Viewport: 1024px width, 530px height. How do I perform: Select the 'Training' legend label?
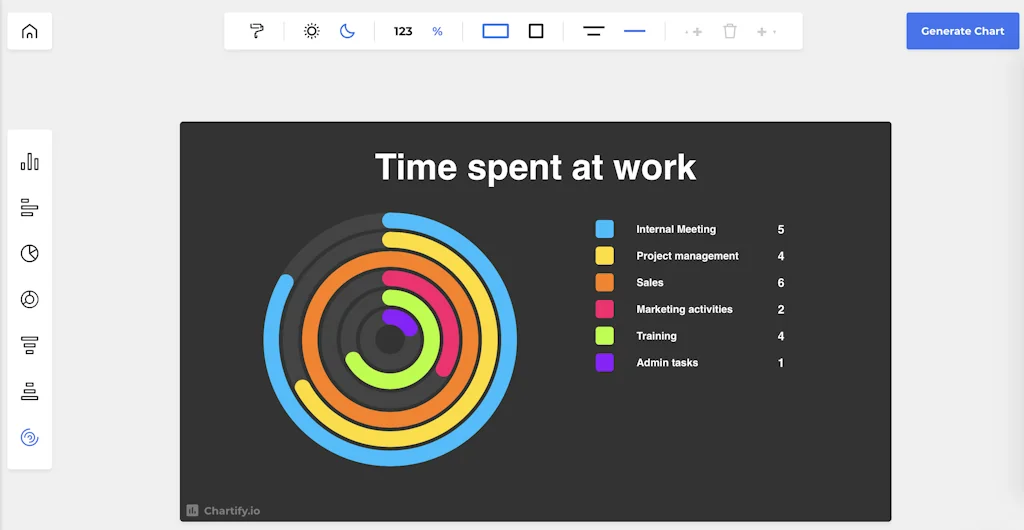click(x=656, y=336)
